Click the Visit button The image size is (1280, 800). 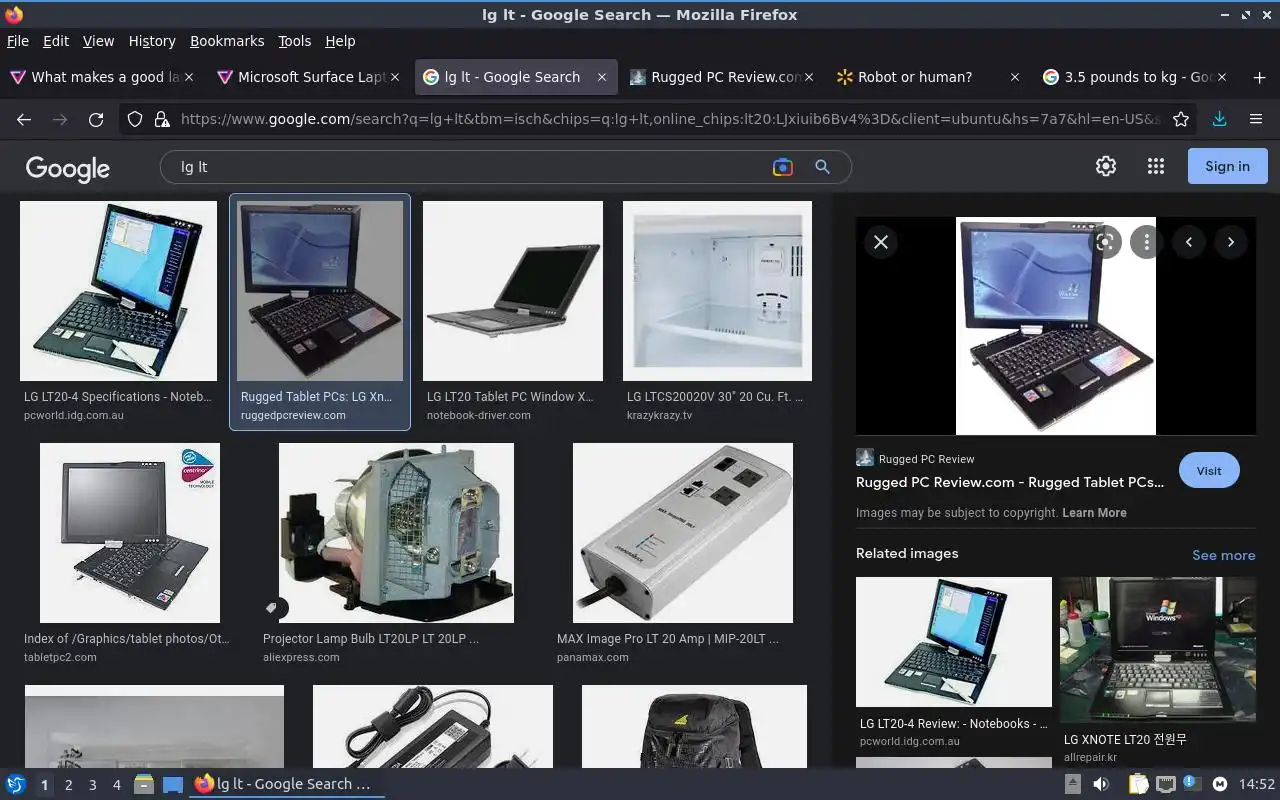(1209, 471)
